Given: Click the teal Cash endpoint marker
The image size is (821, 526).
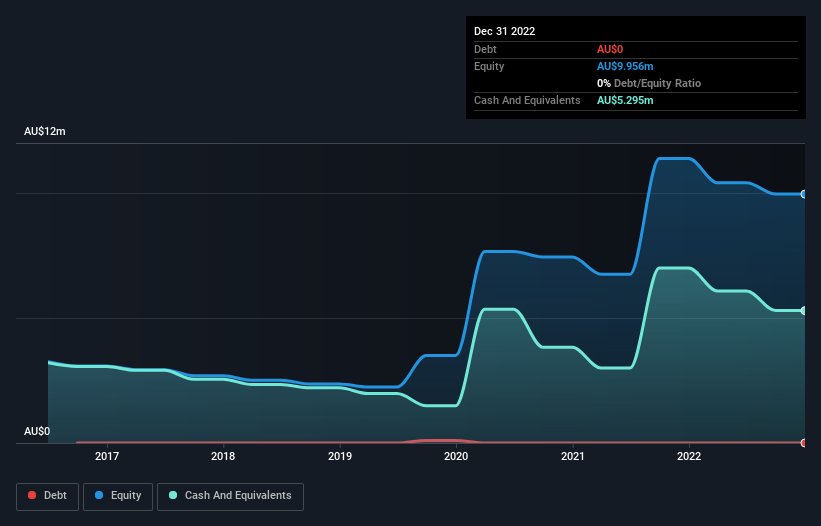Looking at the screenshot, I should (804, 311).
